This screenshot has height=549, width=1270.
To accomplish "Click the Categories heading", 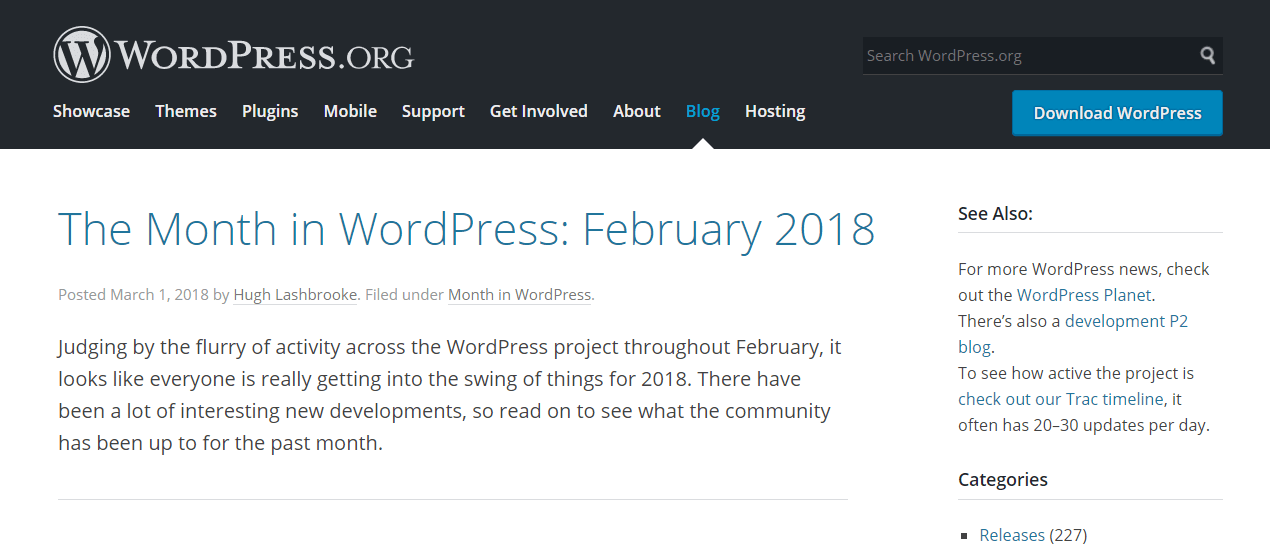I will tap(1003, 479).
